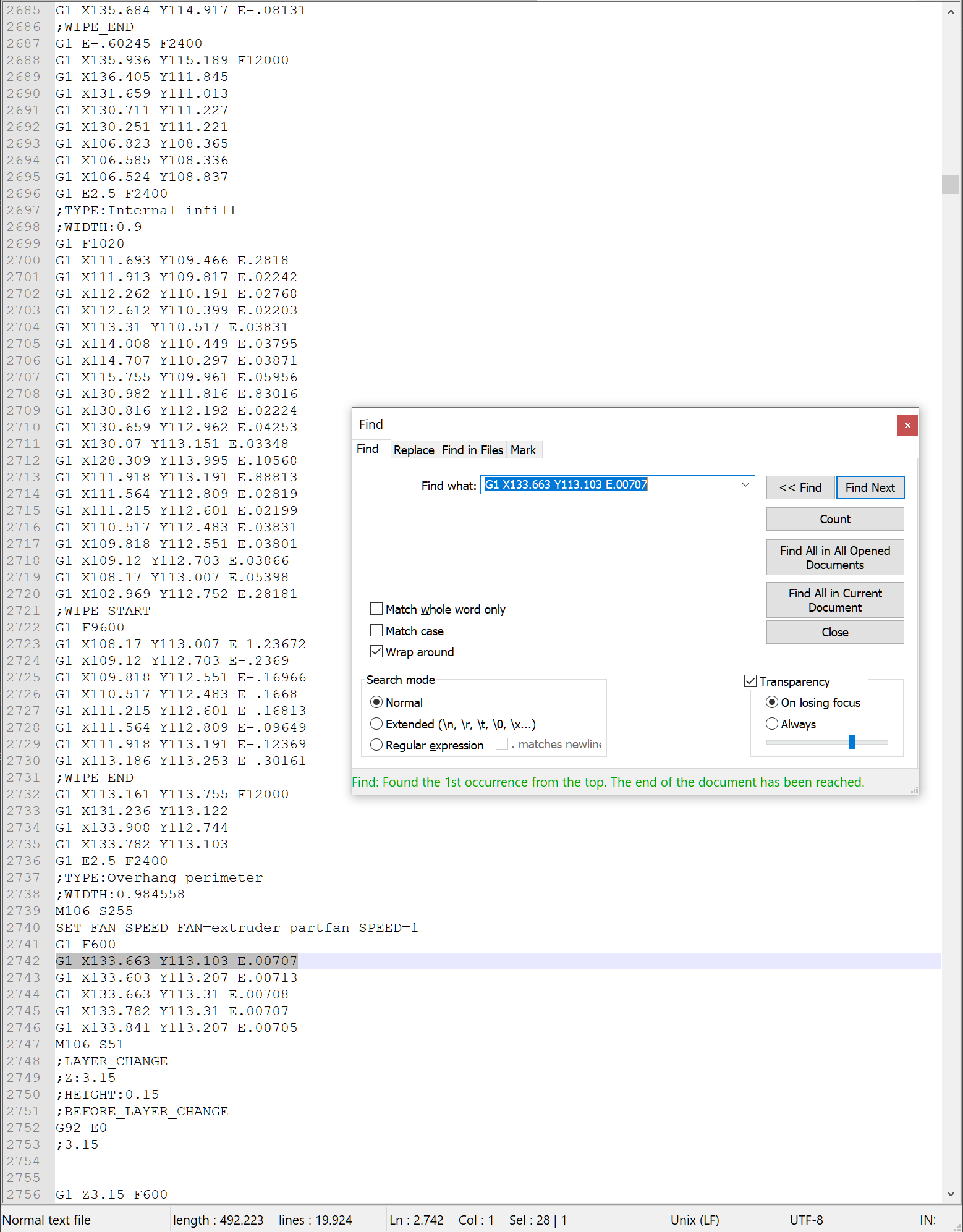This screenshot has width=963, height=1232.
Task: Click the editor scrollbar up arrow
Action: [951, 12]
